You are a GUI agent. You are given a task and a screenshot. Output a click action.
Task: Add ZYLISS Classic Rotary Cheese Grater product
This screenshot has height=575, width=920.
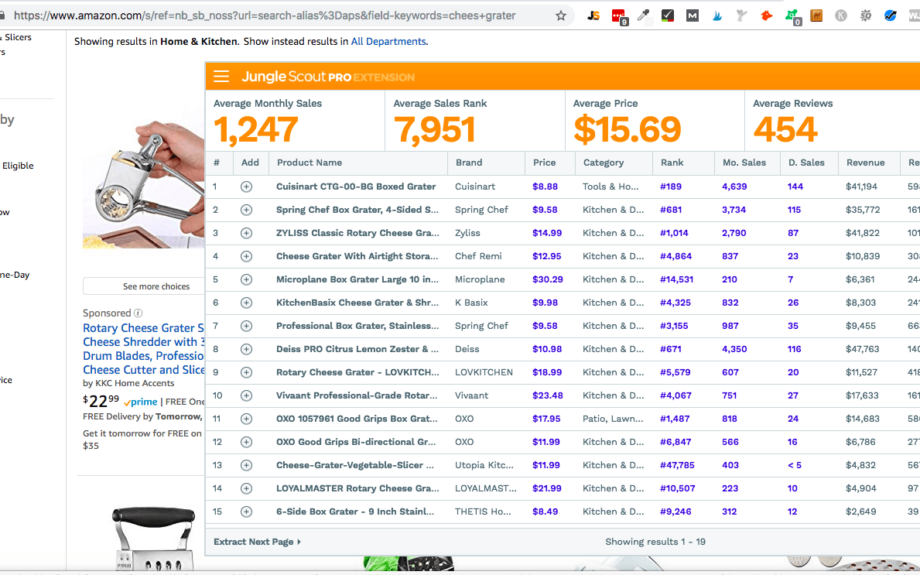[246, 233]
